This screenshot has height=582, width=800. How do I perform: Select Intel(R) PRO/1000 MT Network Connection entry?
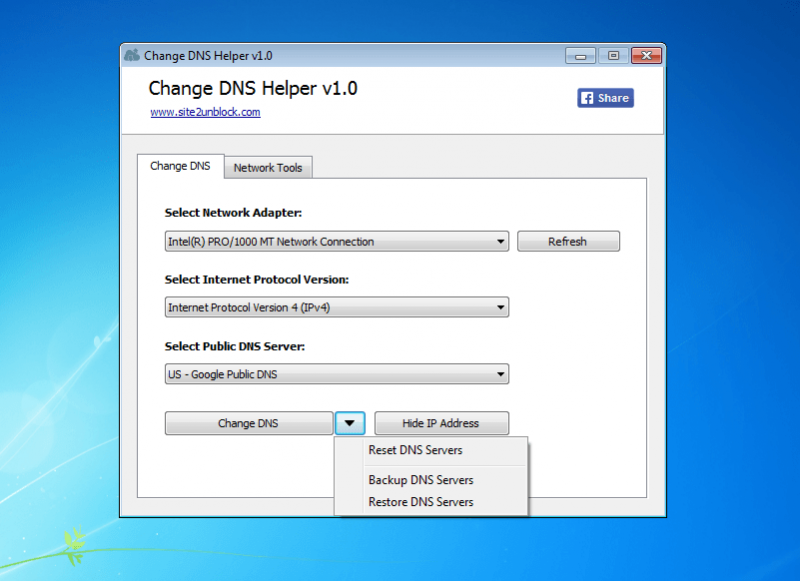tap(300, 241)
